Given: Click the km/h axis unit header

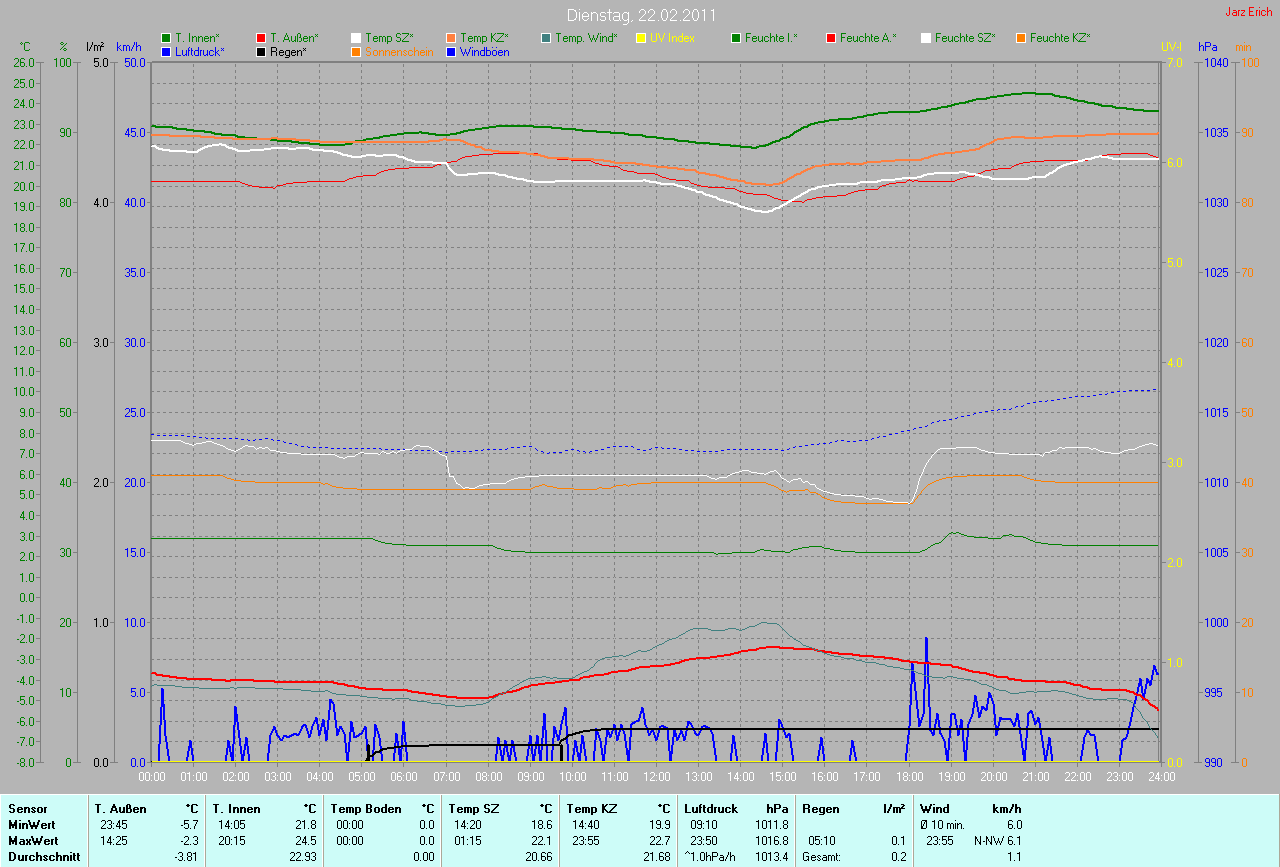Looking at the screenshot, I should pos(129,47).
